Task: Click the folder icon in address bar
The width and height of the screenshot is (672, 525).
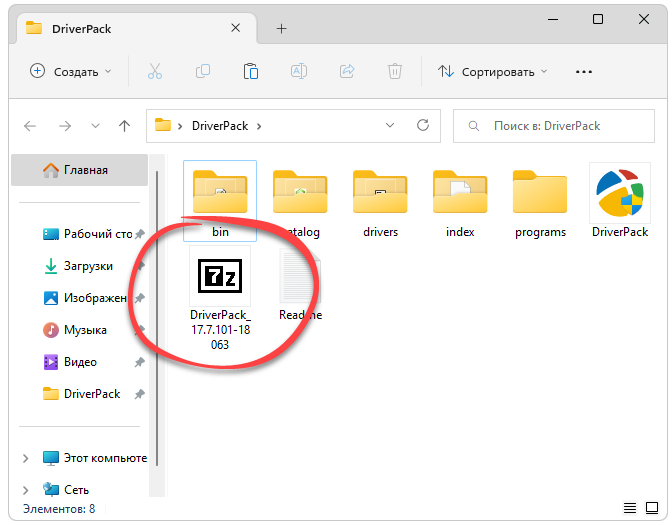Action: (163, 125)
